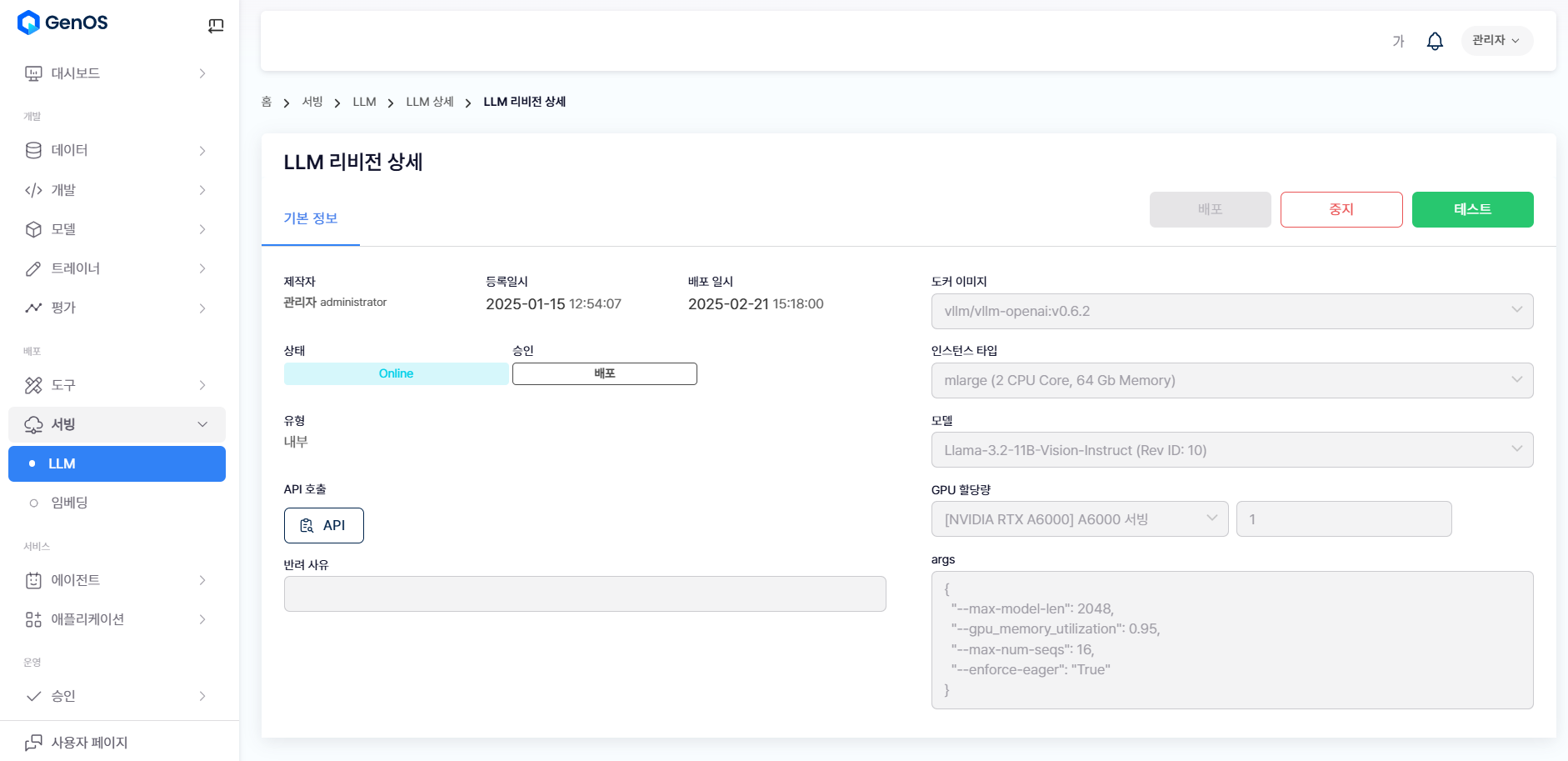
Task: Click the trainer pencil icon
Action: [33, 268]
